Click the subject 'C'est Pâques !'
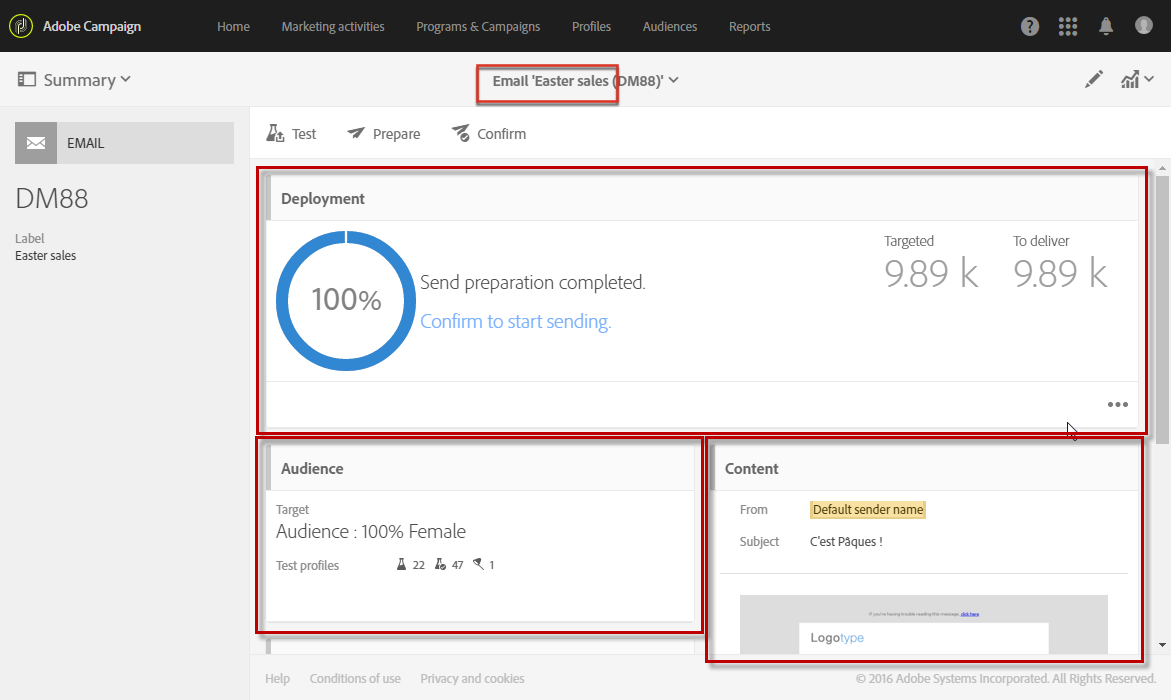Screen dimensions: 1171x700 click(x=846, y=542)
